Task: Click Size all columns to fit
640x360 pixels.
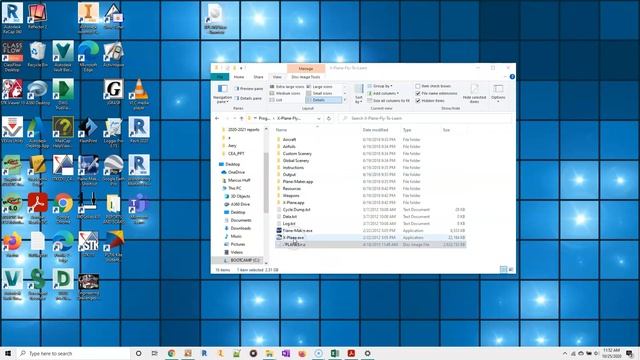Action: pyautogui.click(x=388, y=100)
